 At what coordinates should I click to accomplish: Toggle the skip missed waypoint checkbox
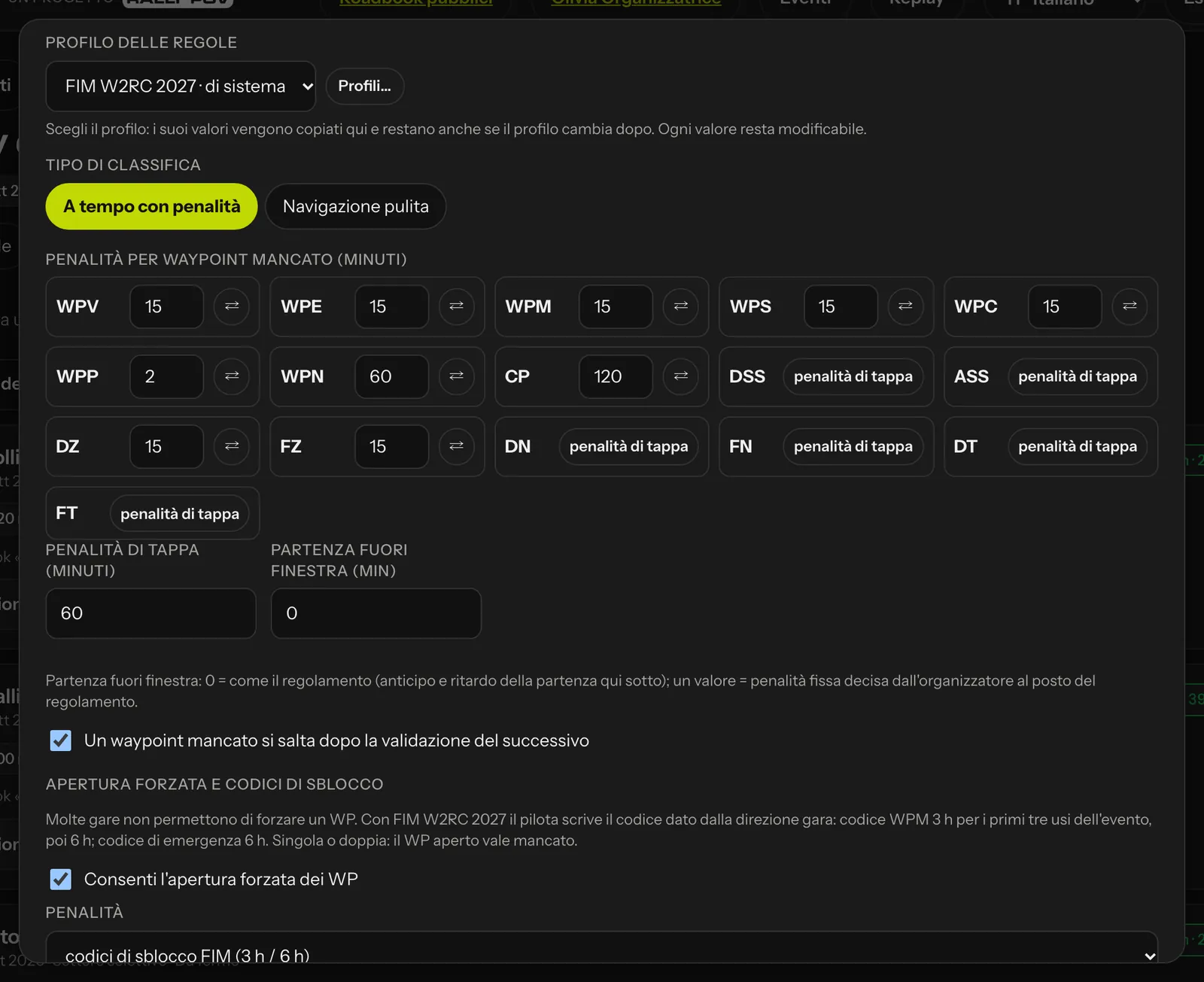tap(61, 740)
